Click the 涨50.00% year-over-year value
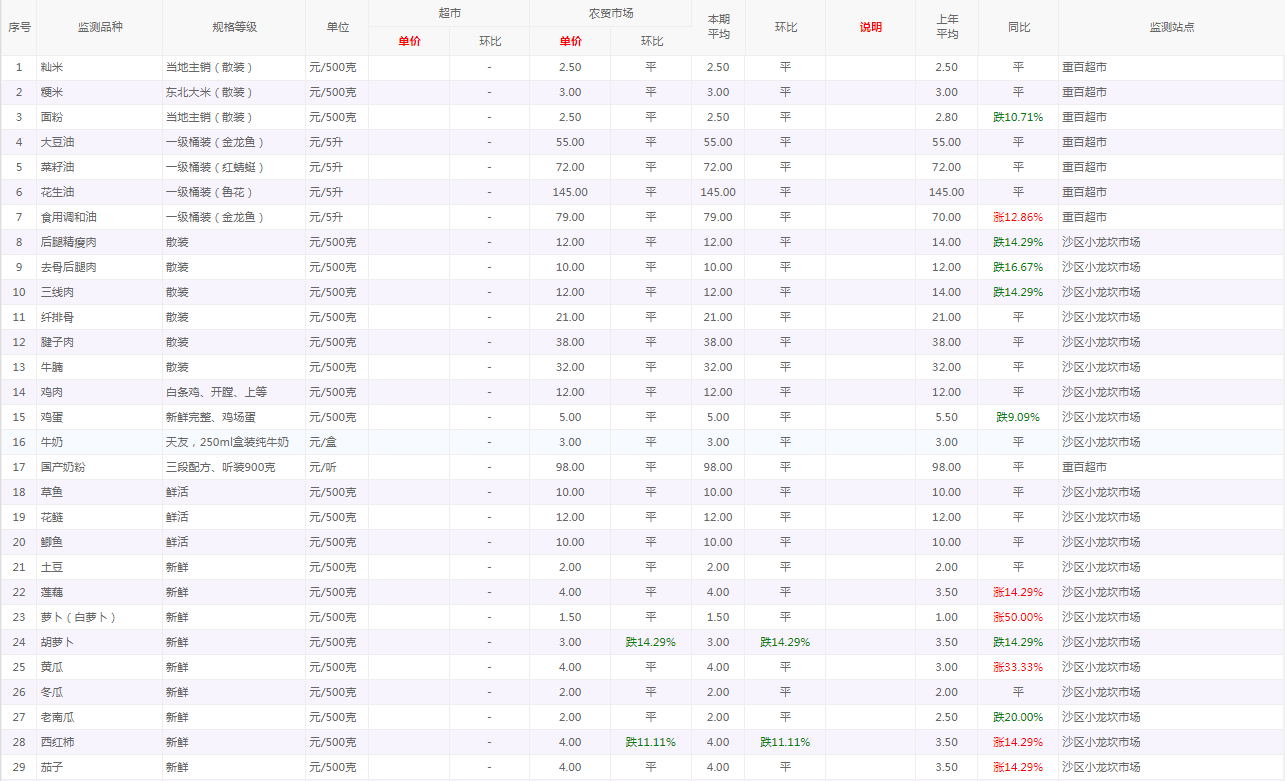 [x=1018, y=617]
